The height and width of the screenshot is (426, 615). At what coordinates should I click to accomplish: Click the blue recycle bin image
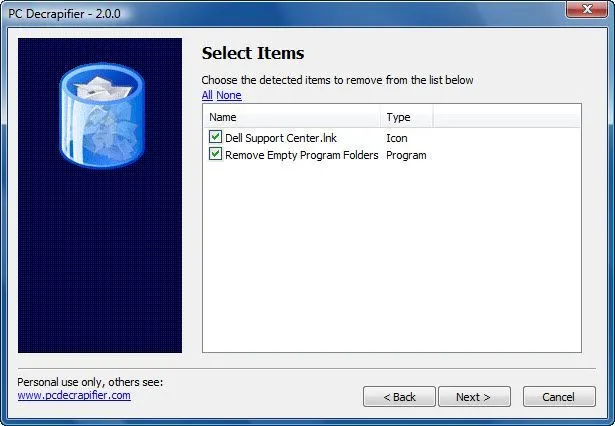102,116
